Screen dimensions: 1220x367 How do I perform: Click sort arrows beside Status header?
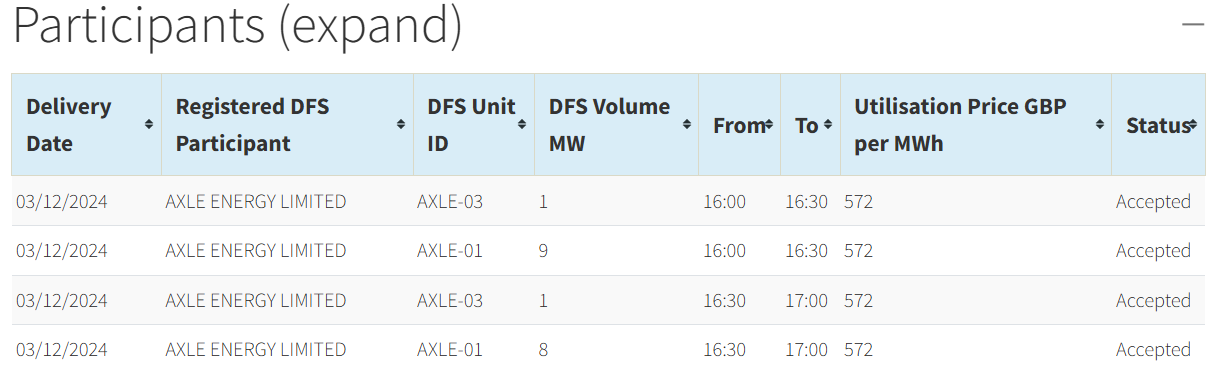tap(1193, 125)
